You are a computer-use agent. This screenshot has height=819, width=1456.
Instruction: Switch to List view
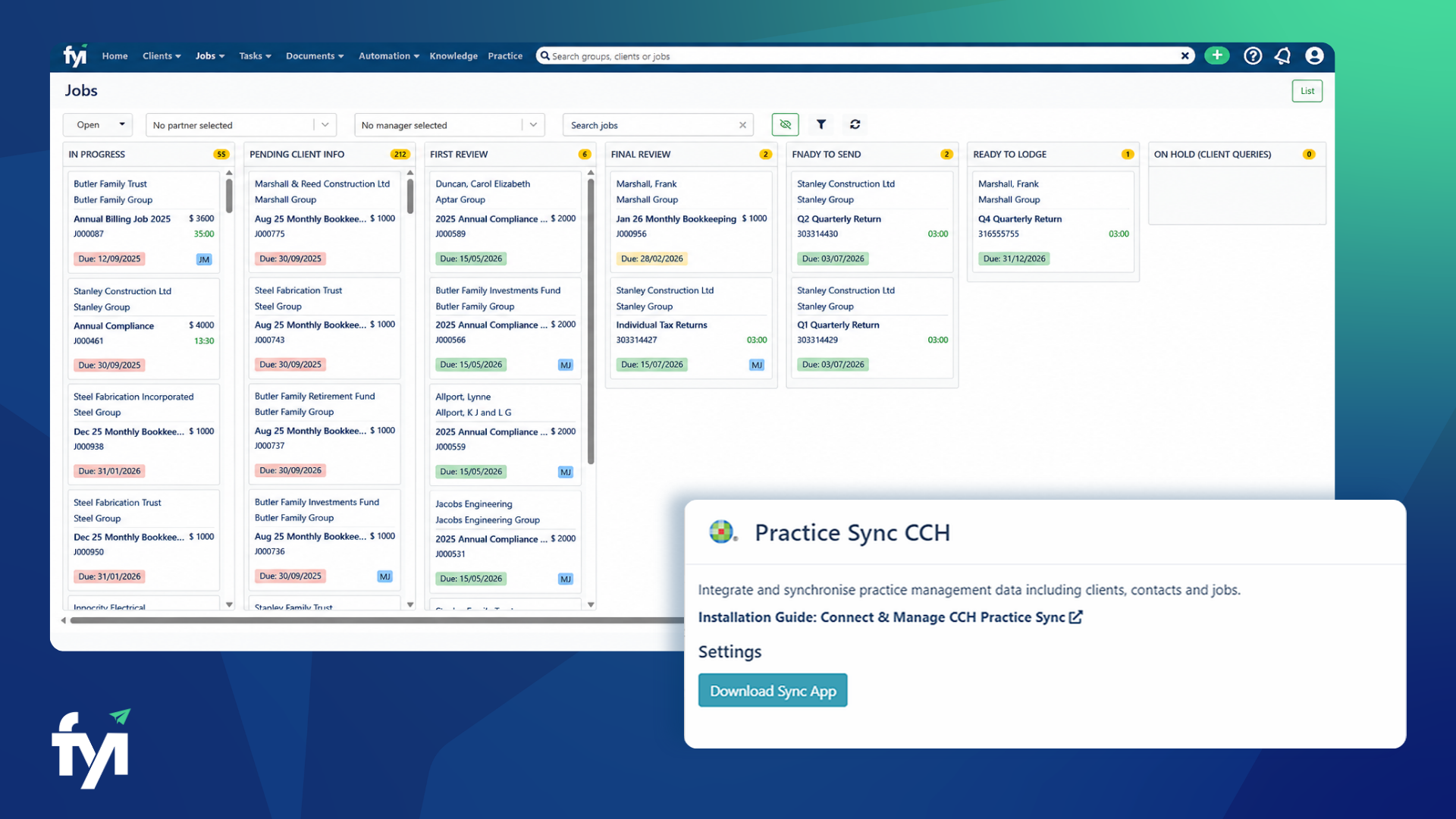(1307, 91)
